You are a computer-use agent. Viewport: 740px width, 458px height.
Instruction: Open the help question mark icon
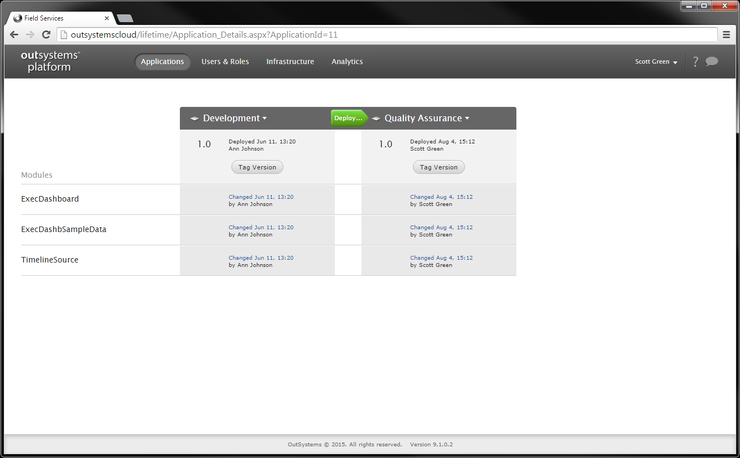point(695,61)
